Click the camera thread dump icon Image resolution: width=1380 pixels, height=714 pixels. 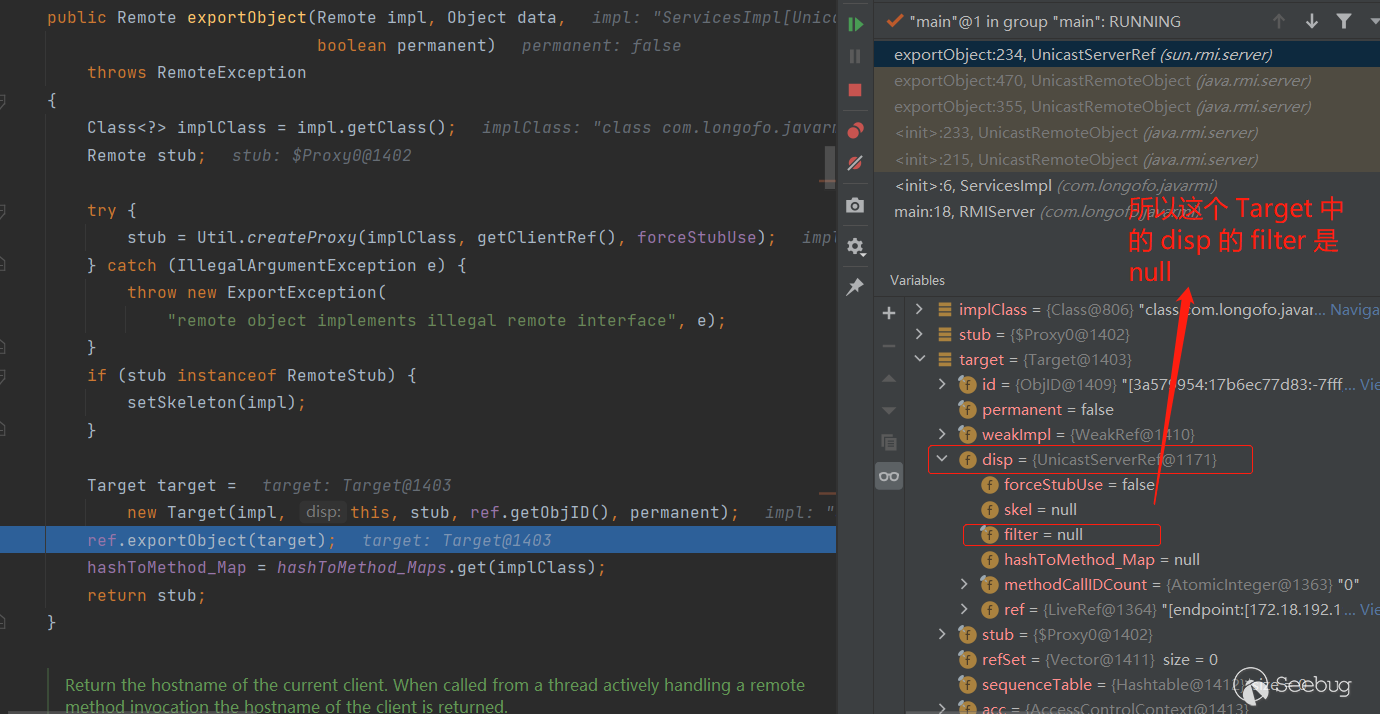tap(855, 205)
